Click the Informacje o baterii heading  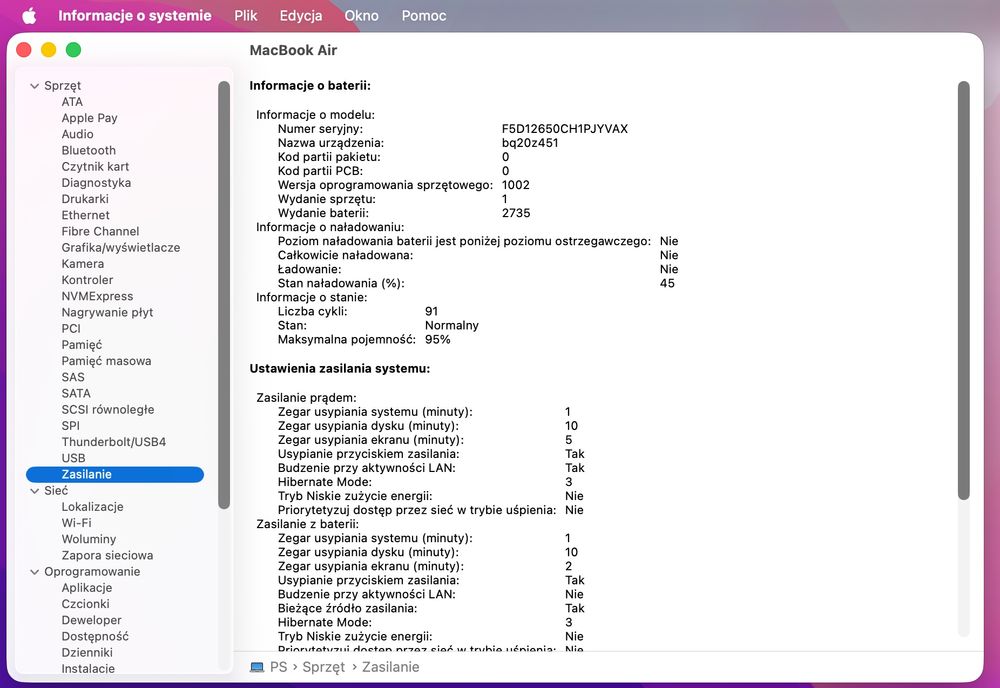tap(310, 85)
